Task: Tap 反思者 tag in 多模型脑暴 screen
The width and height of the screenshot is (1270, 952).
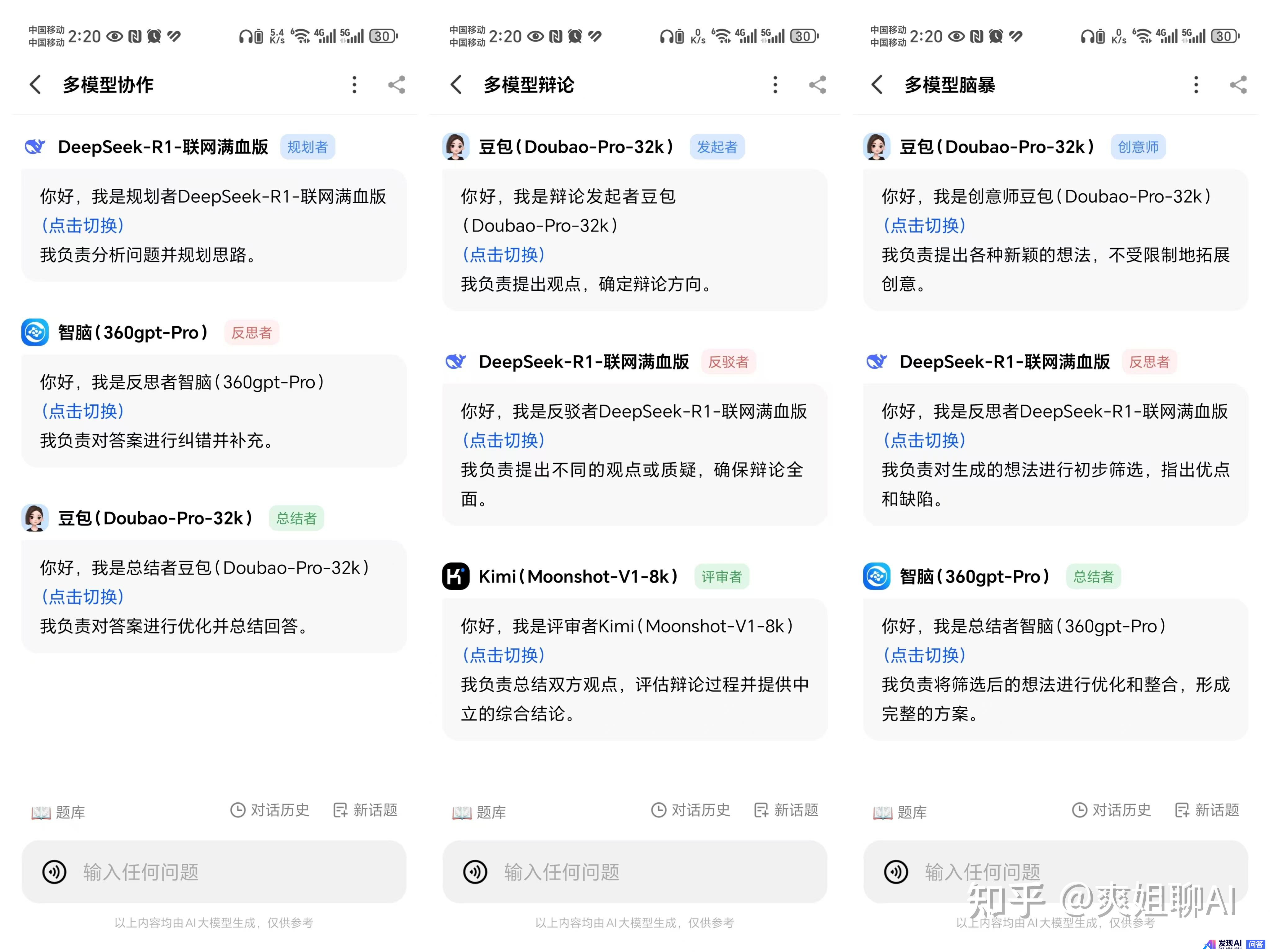Action: pos(1149,362)
